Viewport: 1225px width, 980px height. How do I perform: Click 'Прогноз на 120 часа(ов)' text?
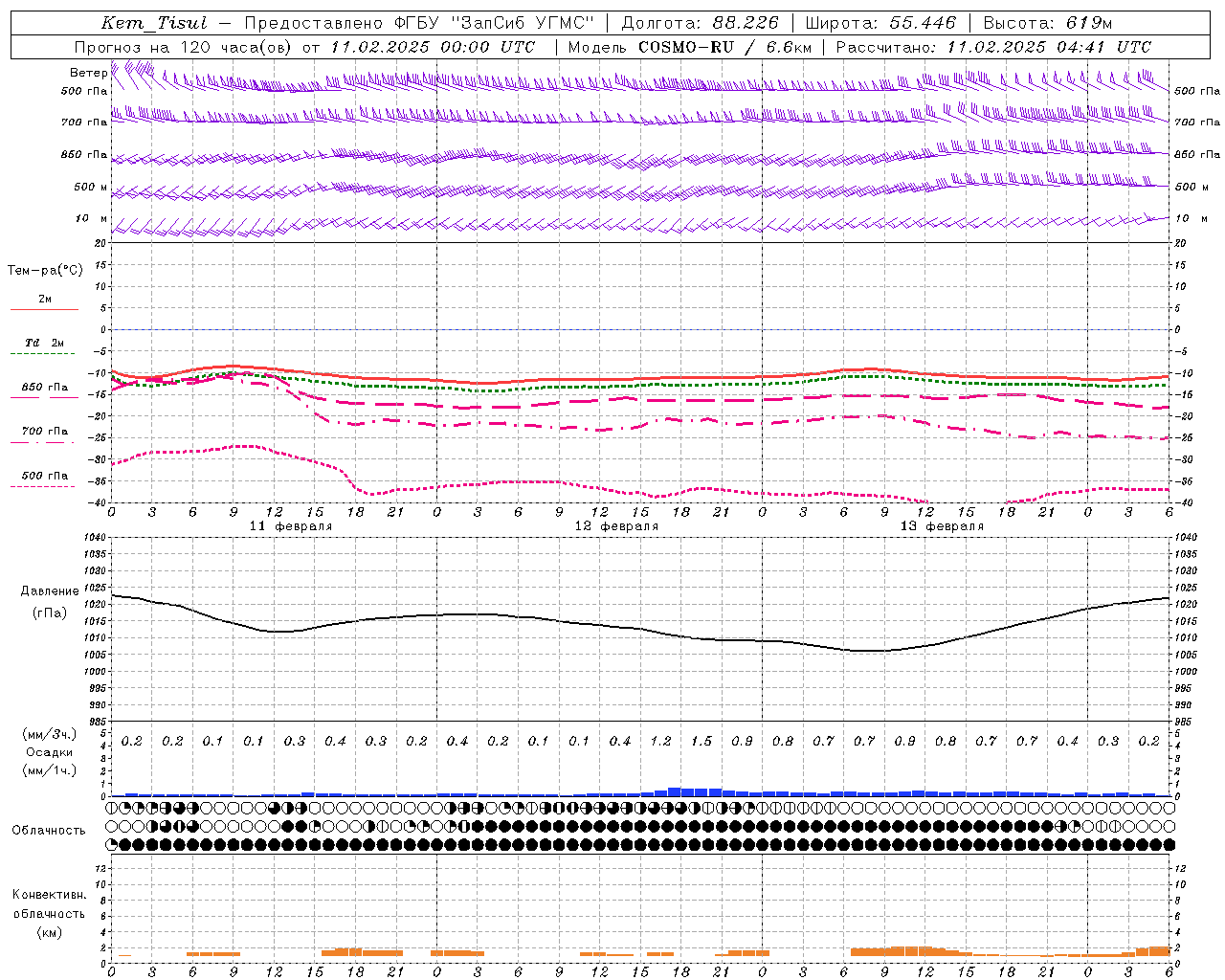coord(185,47)
